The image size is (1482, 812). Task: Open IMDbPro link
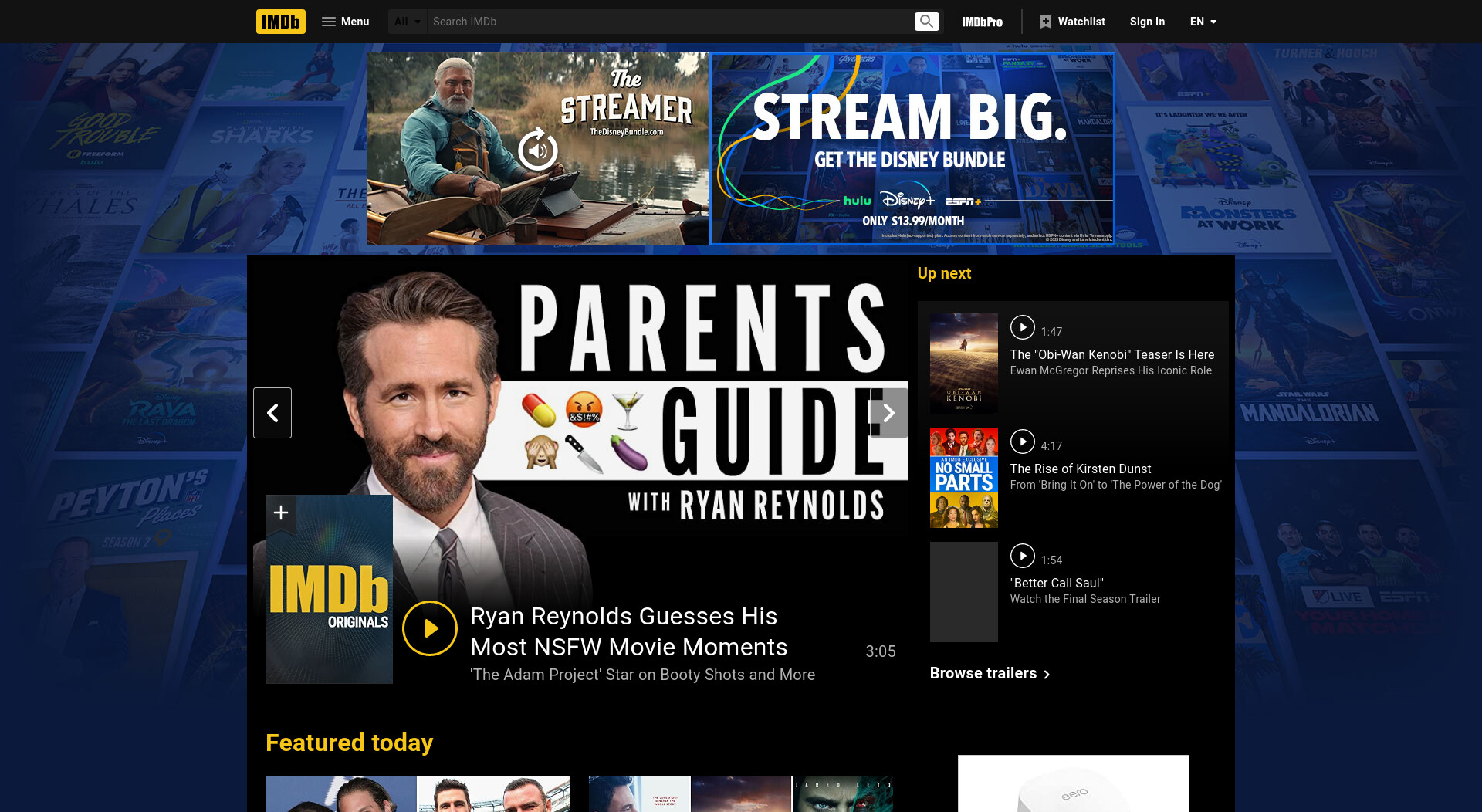click(982, 22)
